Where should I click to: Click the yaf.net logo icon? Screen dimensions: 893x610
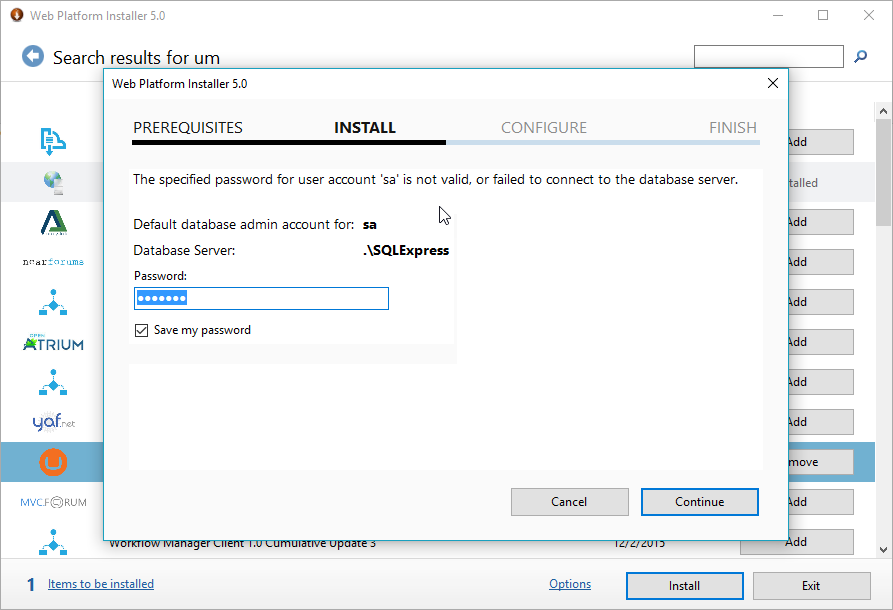pos(53,422)
